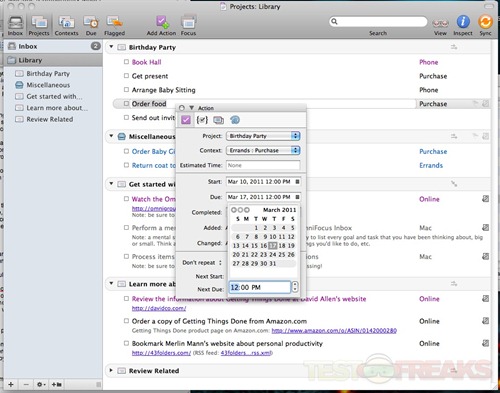Image resolution: width=500 pixels, height=393 pixels.
Task: Click Errands context on Return coat row
Action: tap(431, 165)
